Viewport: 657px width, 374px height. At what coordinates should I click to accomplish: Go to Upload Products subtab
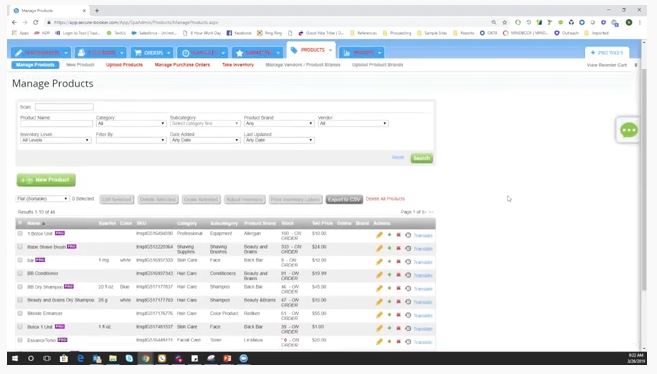click(x=124, y=65)
